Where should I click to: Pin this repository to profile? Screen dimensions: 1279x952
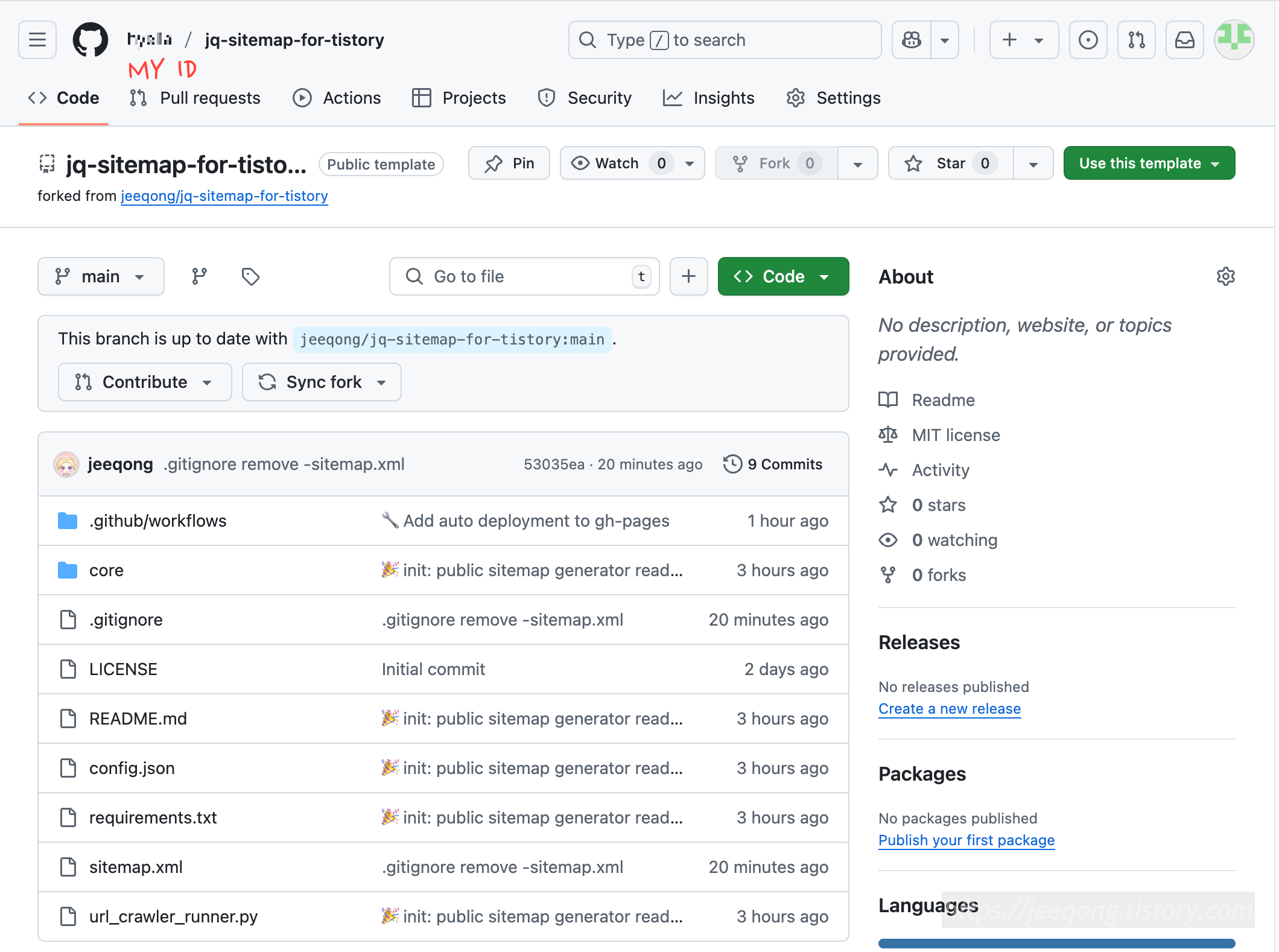509,163
